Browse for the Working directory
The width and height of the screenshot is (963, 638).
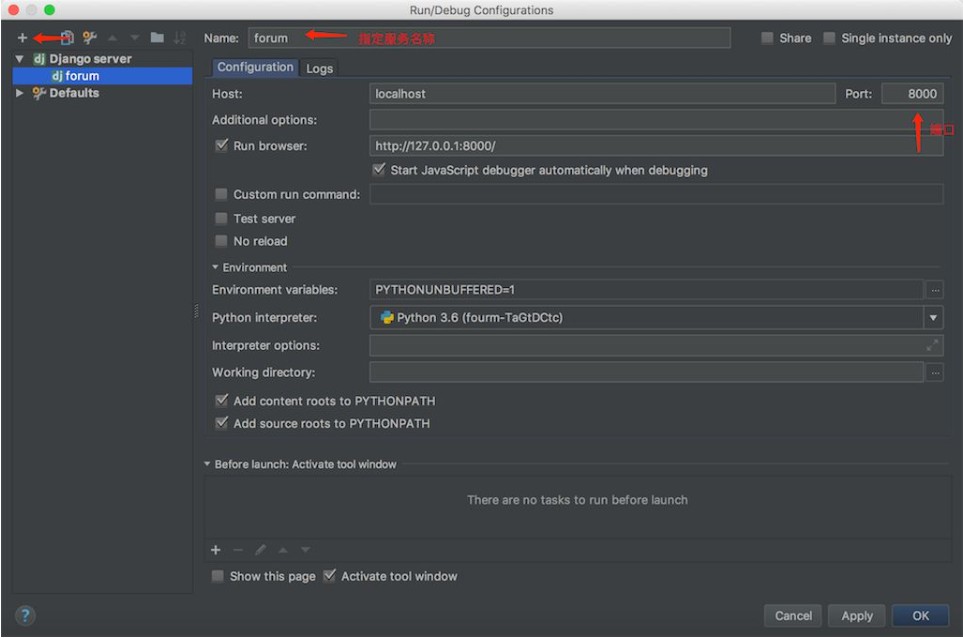(934, 372)
